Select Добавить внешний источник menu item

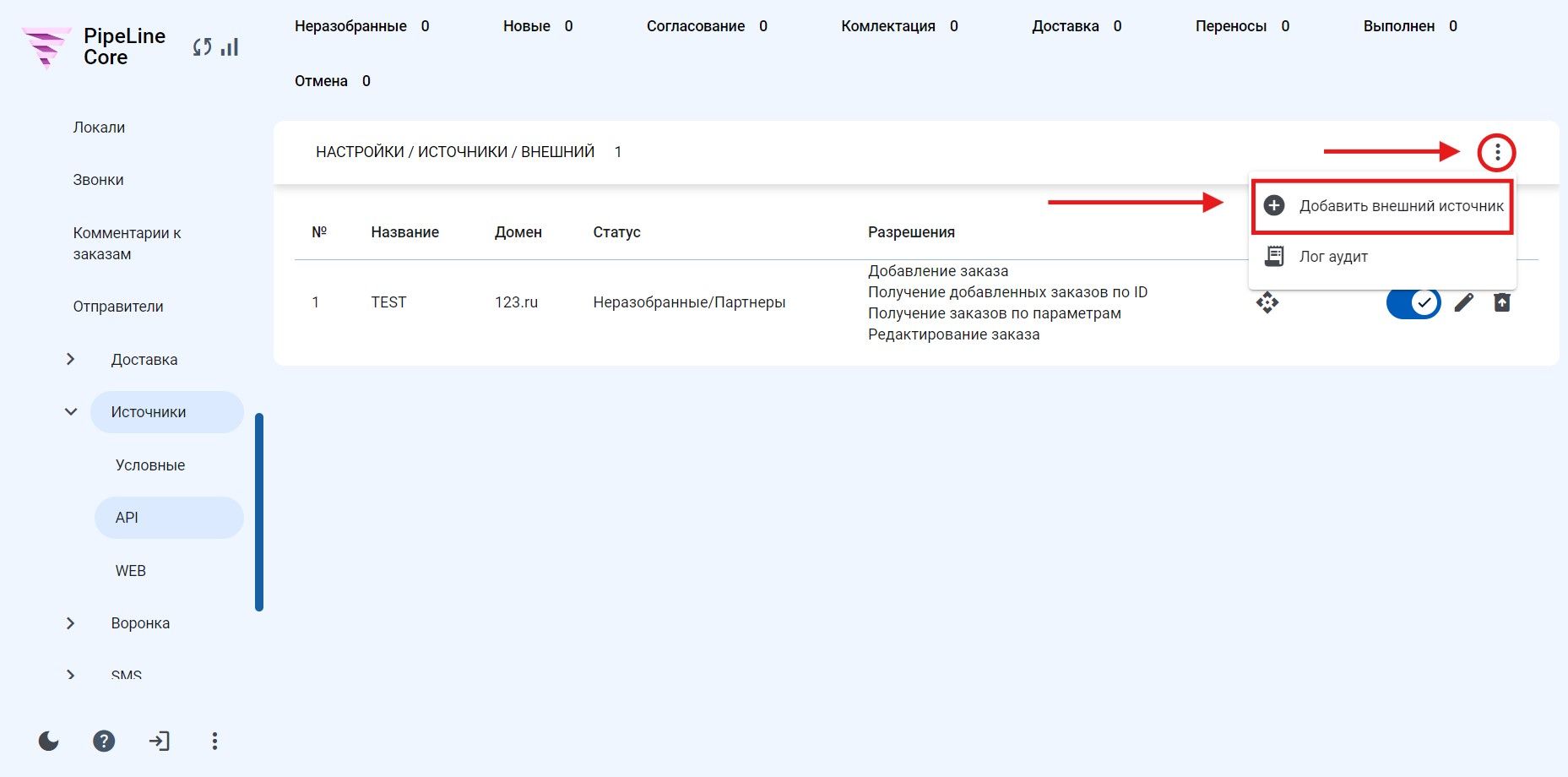click(x=1382, y=205)
